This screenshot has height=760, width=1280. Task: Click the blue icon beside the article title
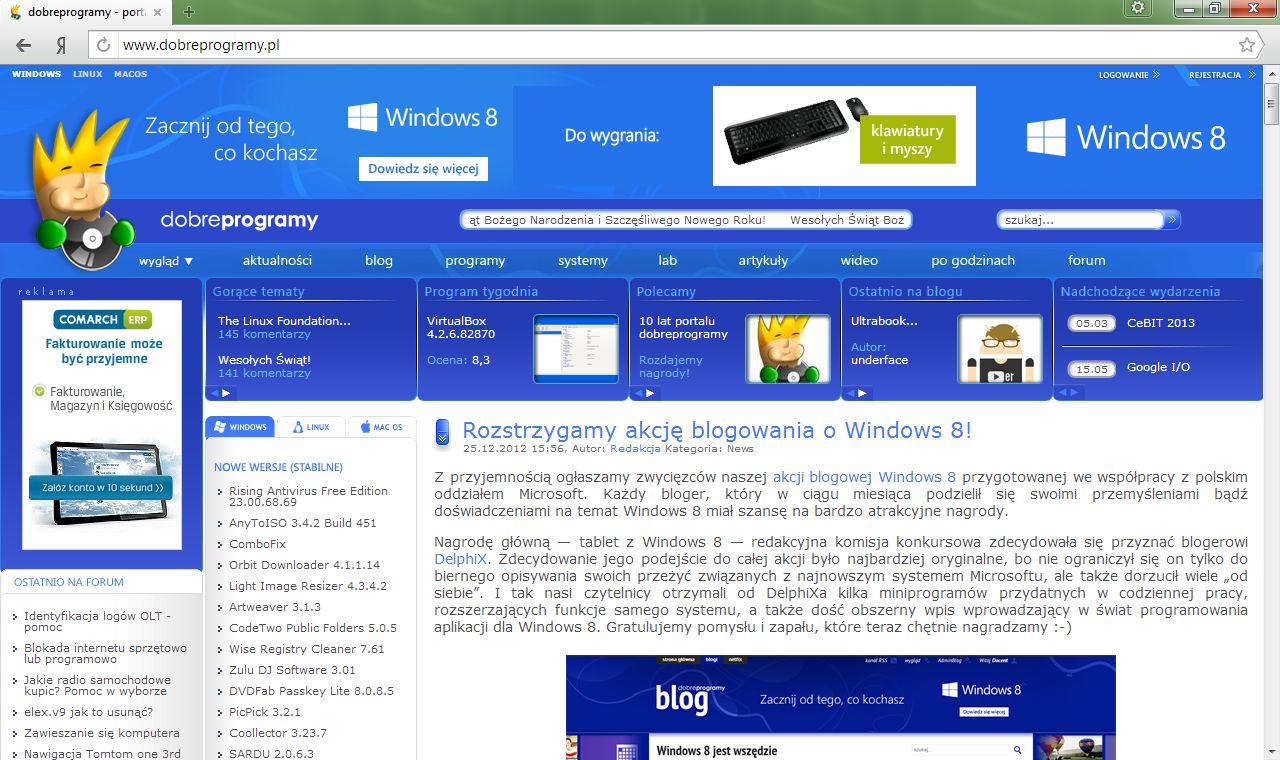point(443,433)
